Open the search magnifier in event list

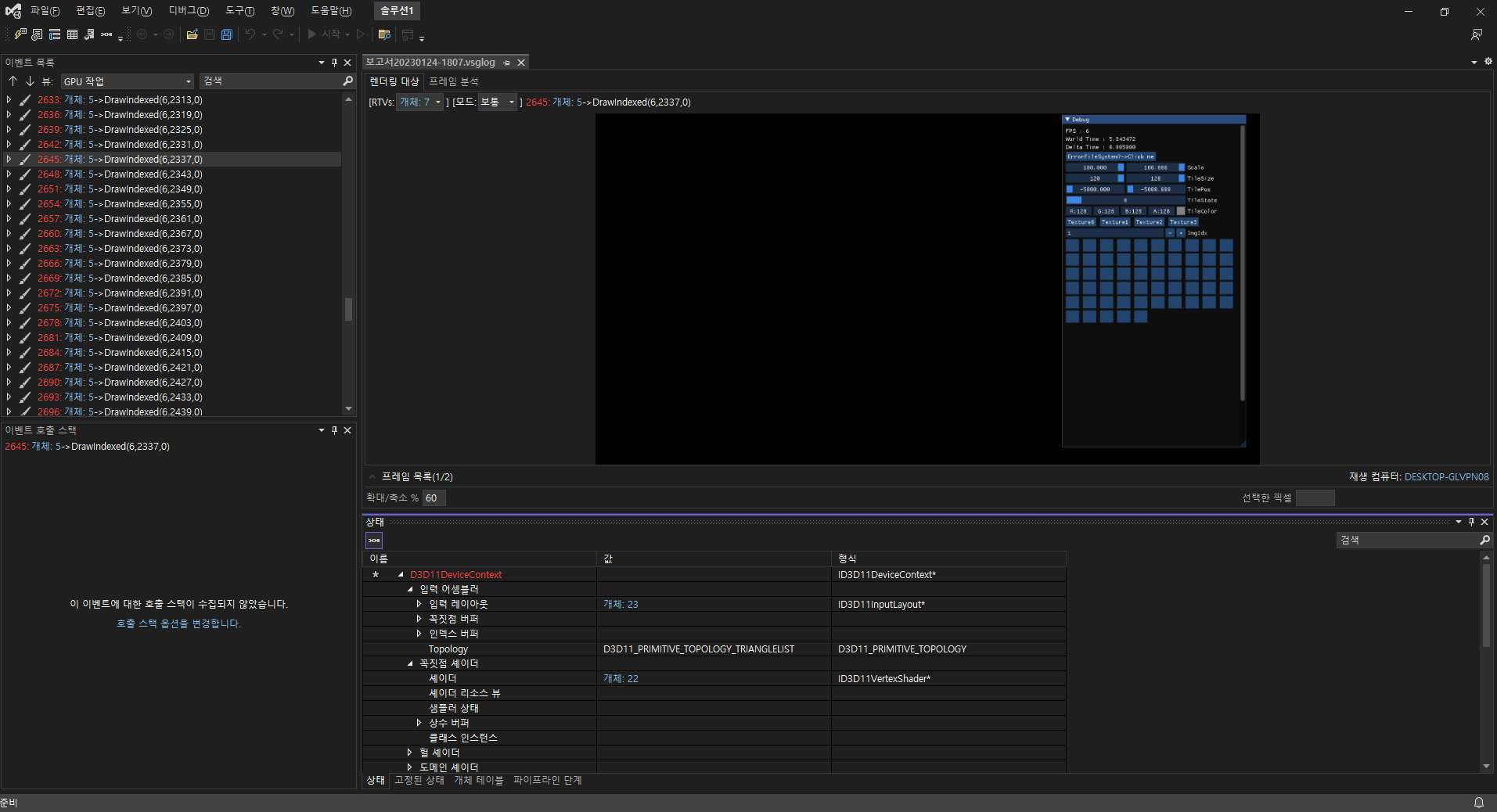point(347,81)
